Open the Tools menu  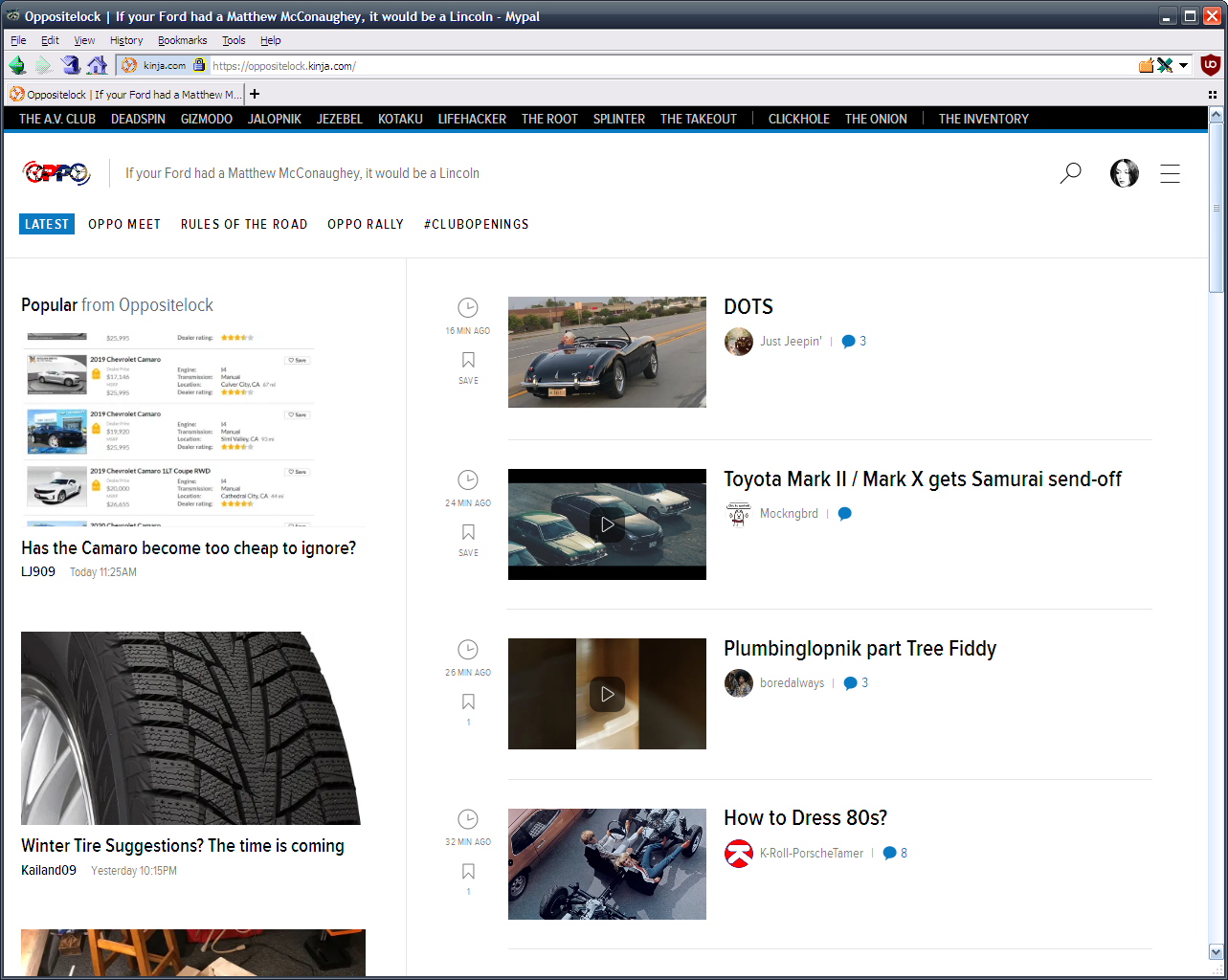coord(234,40)
